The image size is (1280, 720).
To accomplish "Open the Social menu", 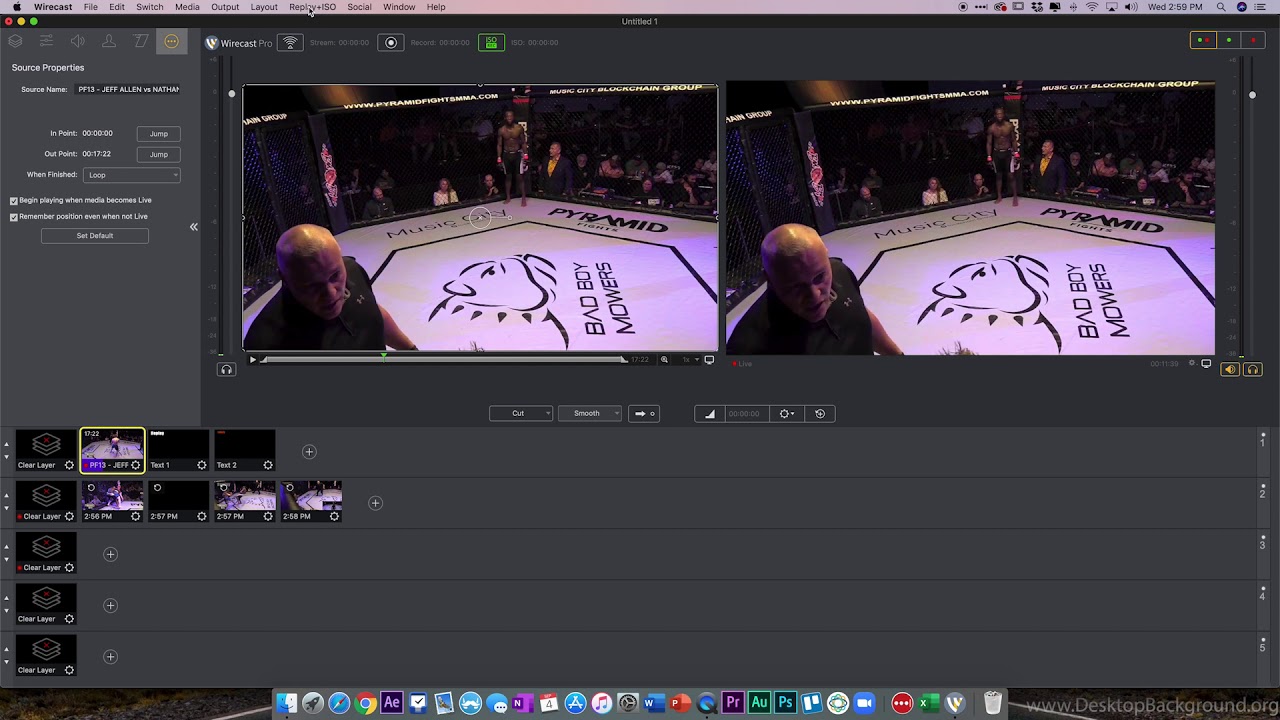I will click(x=359, y=7).
